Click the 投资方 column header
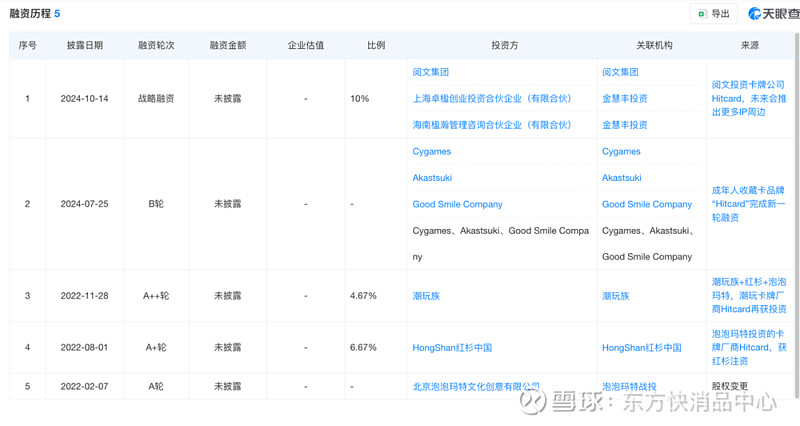 coord(505,45)
